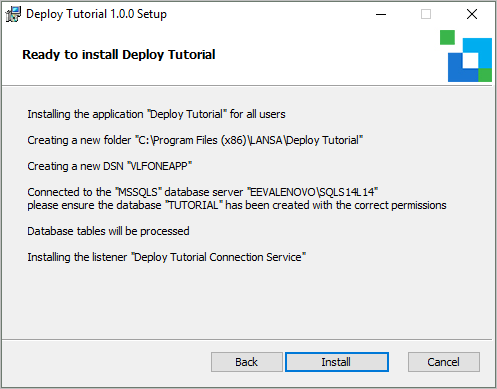The height and width of the screenshot is (389, 497).
Task: Click the MSSQLS database server connection line
Action: tap(203, 192)
